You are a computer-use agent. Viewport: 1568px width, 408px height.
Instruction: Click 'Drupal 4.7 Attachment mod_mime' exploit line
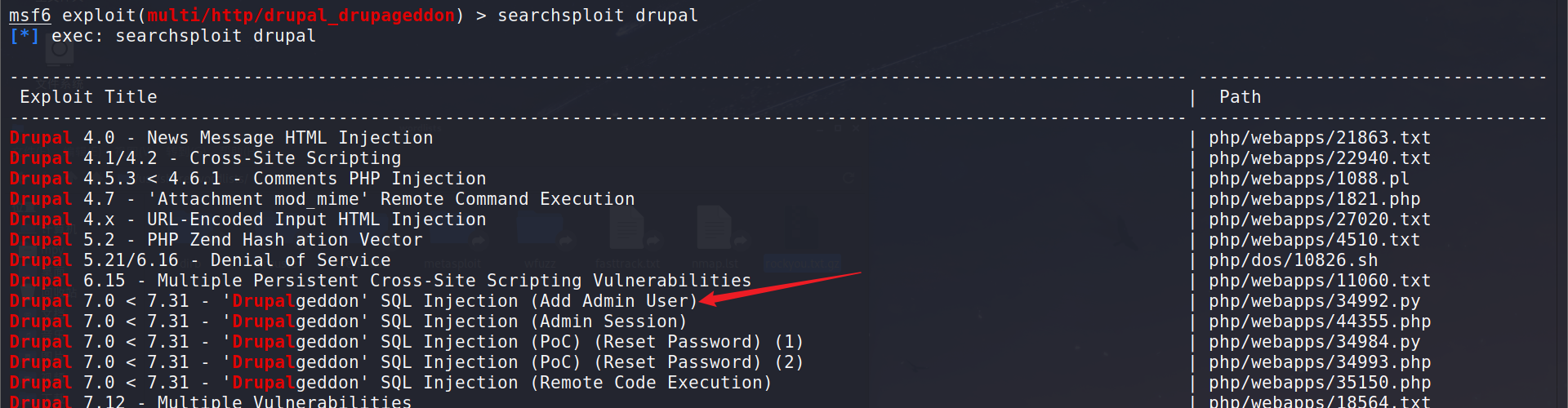click(x=322, y=199)
